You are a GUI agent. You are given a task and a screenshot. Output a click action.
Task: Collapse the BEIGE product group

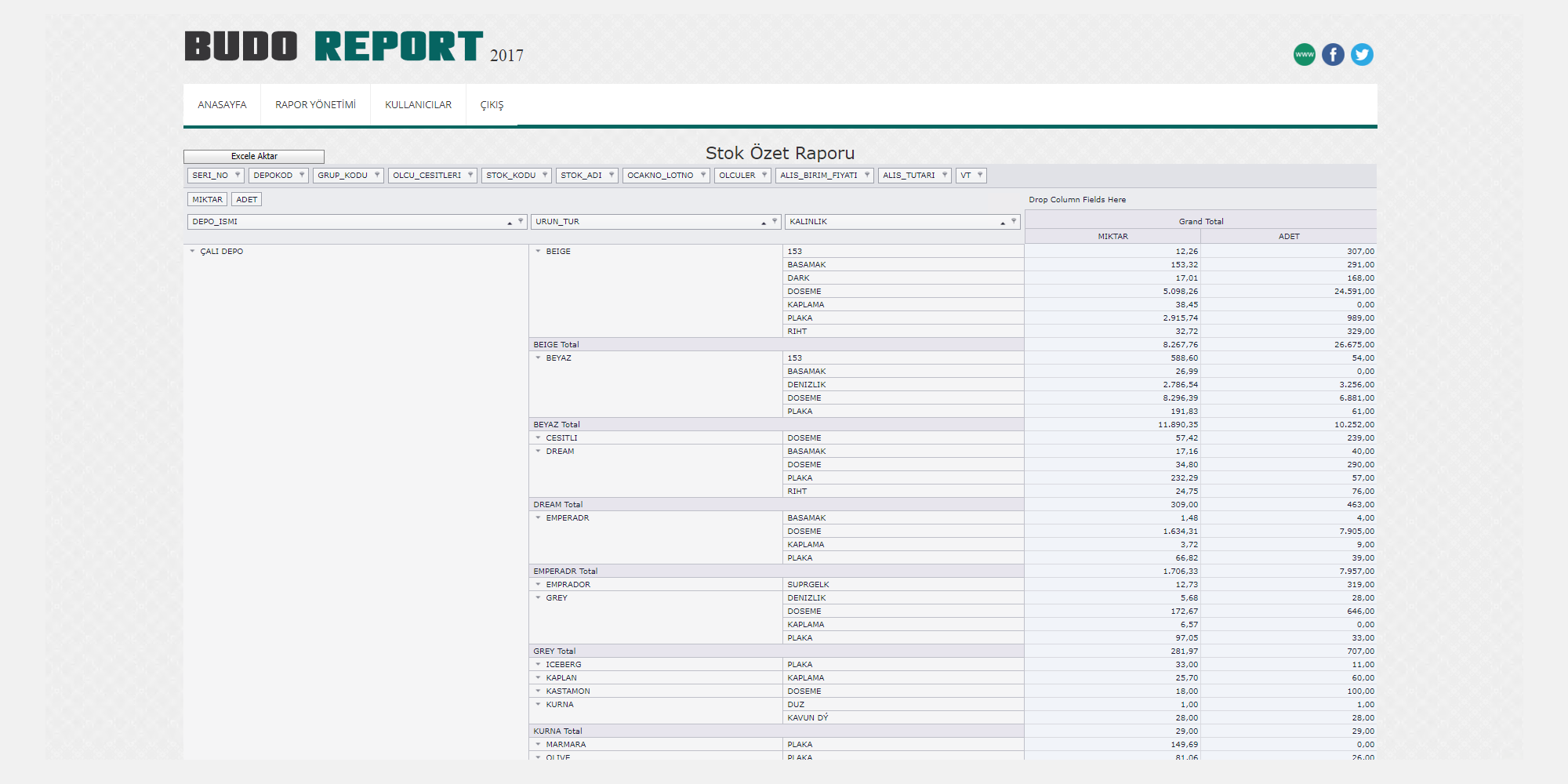[538, 252]
